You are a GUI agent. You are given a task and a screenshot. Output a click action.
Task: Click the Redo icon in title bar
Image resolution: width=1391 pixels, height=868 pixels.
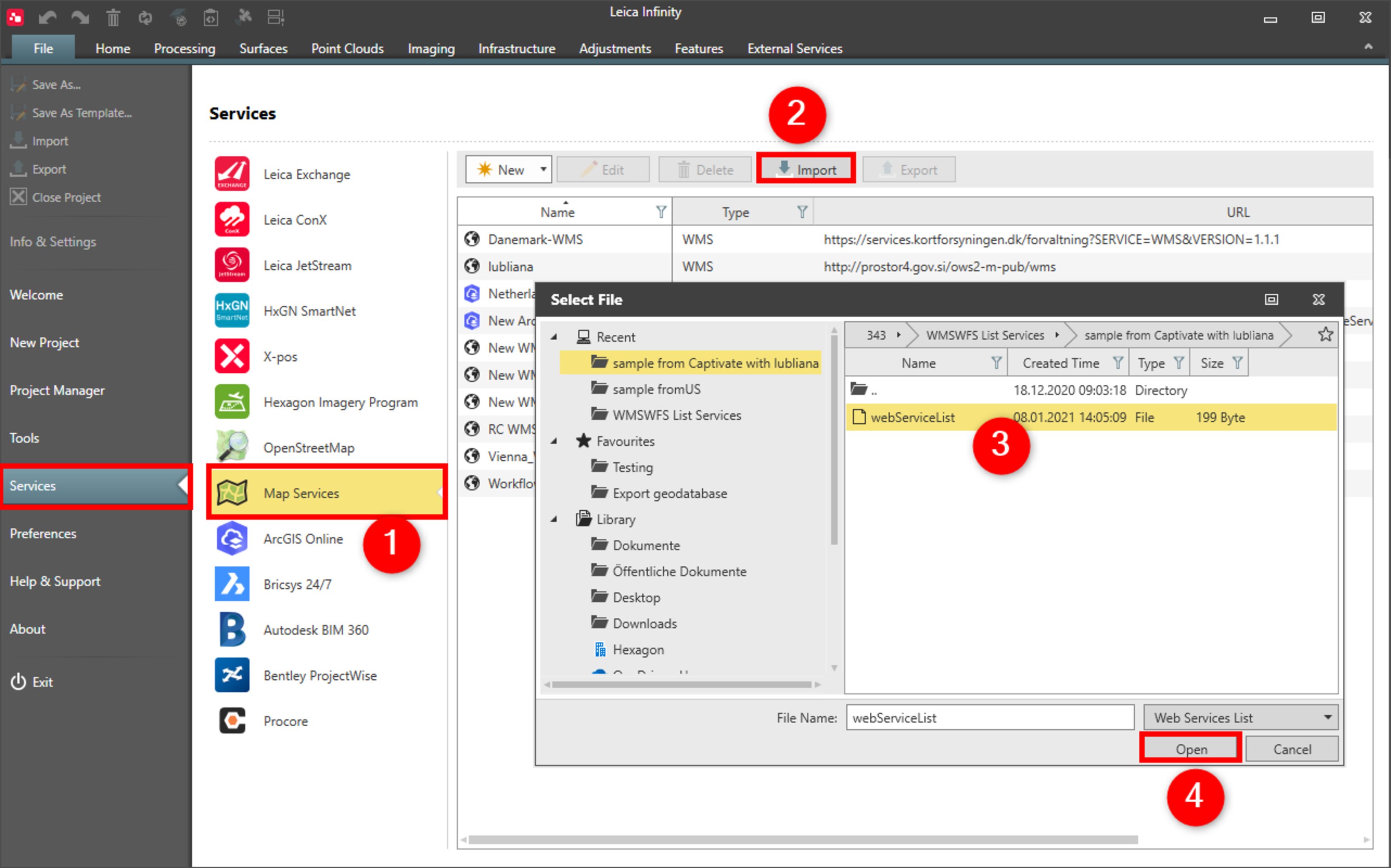point(80,17)
